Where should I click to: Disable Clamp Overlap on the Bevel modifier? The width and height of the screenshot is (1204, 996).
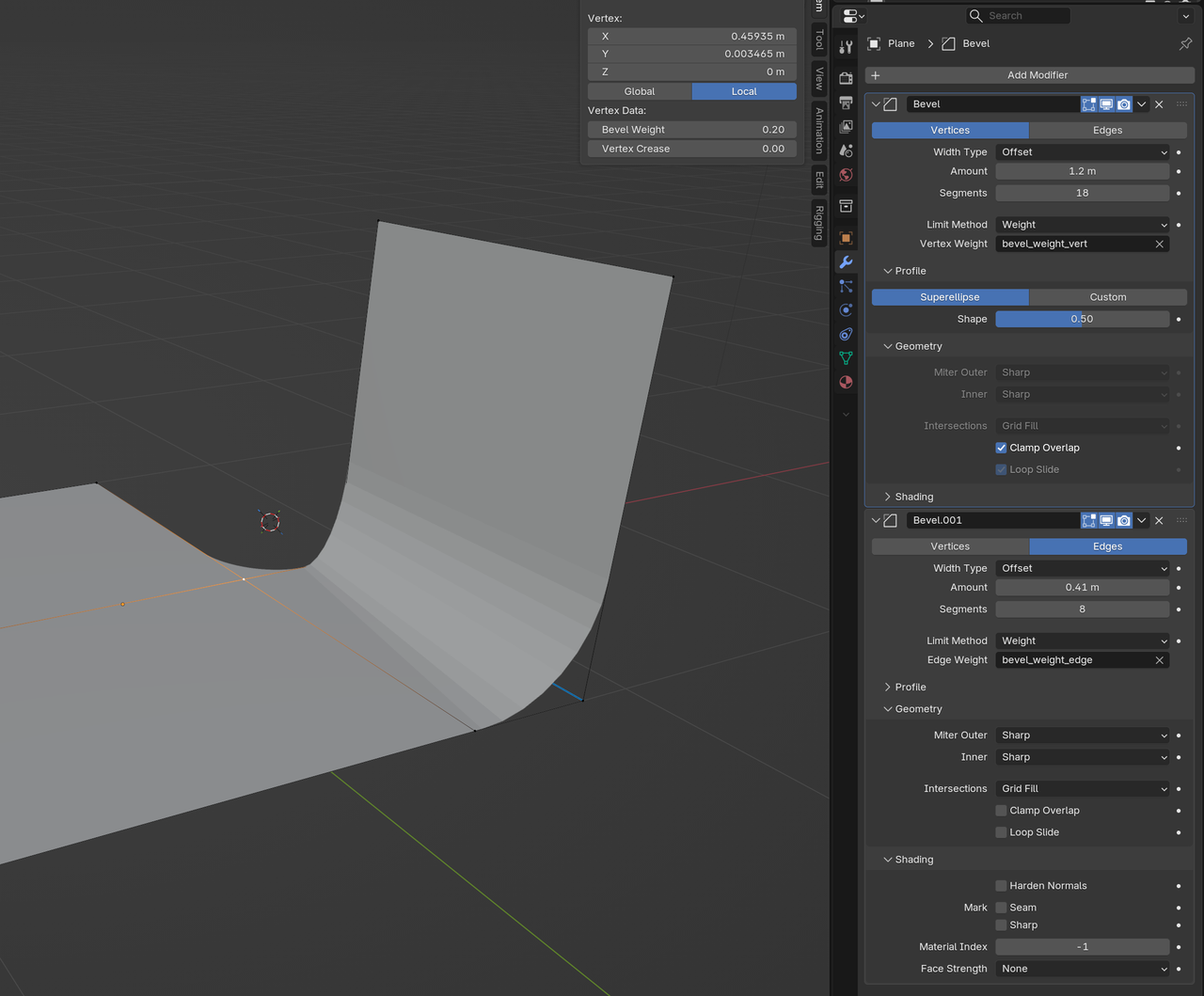point(1002,448)
